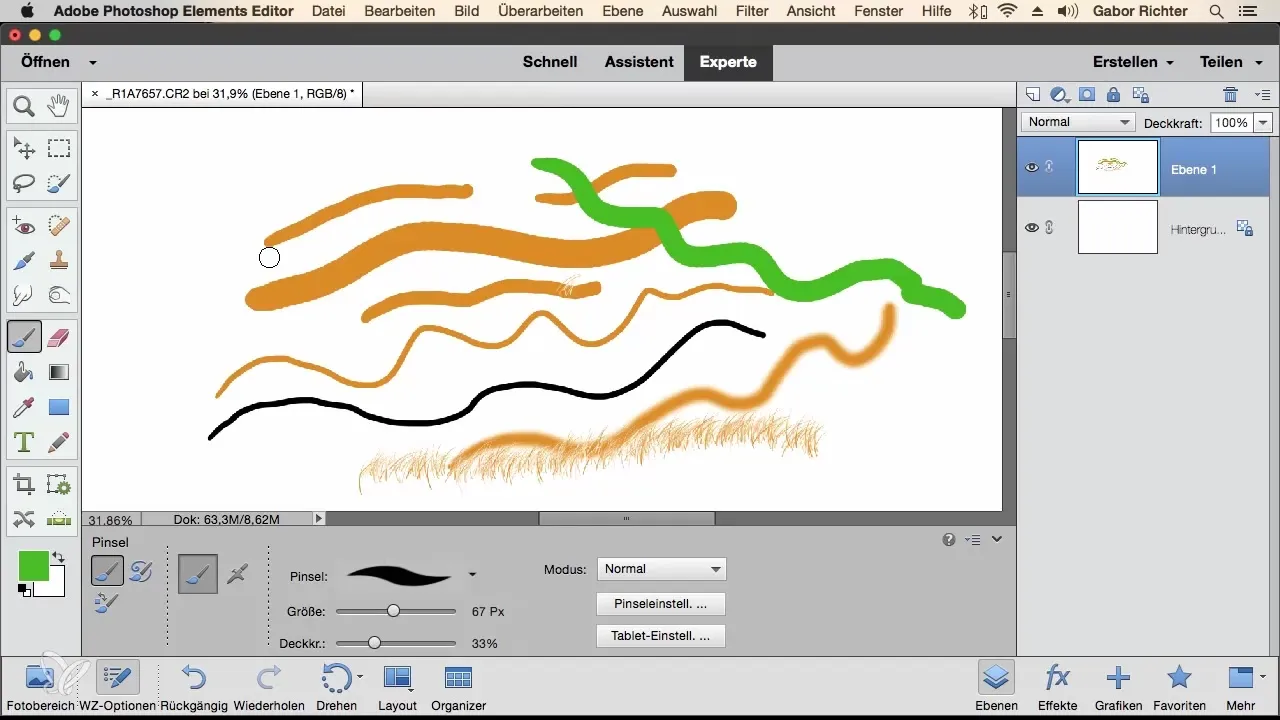Open the Teilen dropdown
This screenshot has width=1280, height=720.
[x=1230, y=62]
